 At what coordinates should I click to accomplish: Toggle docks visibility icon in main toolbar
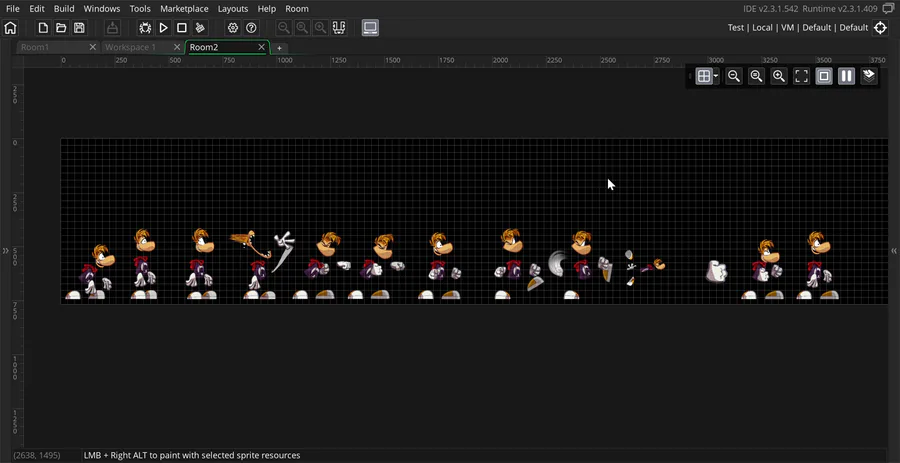(339, 28)
